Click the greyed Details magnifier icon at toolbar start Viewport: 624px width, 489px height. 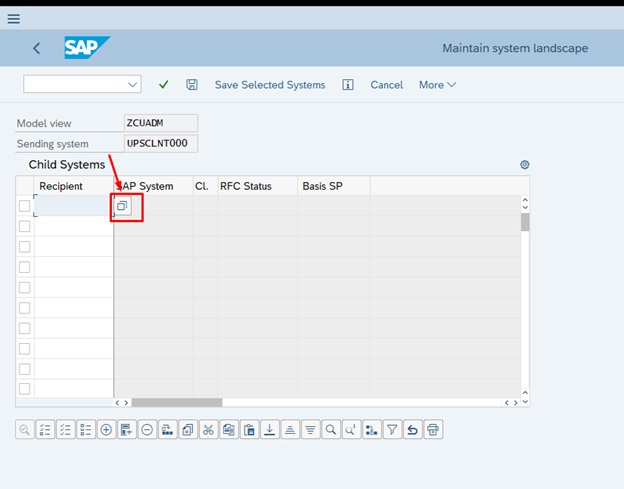click(x=25, y=430)
